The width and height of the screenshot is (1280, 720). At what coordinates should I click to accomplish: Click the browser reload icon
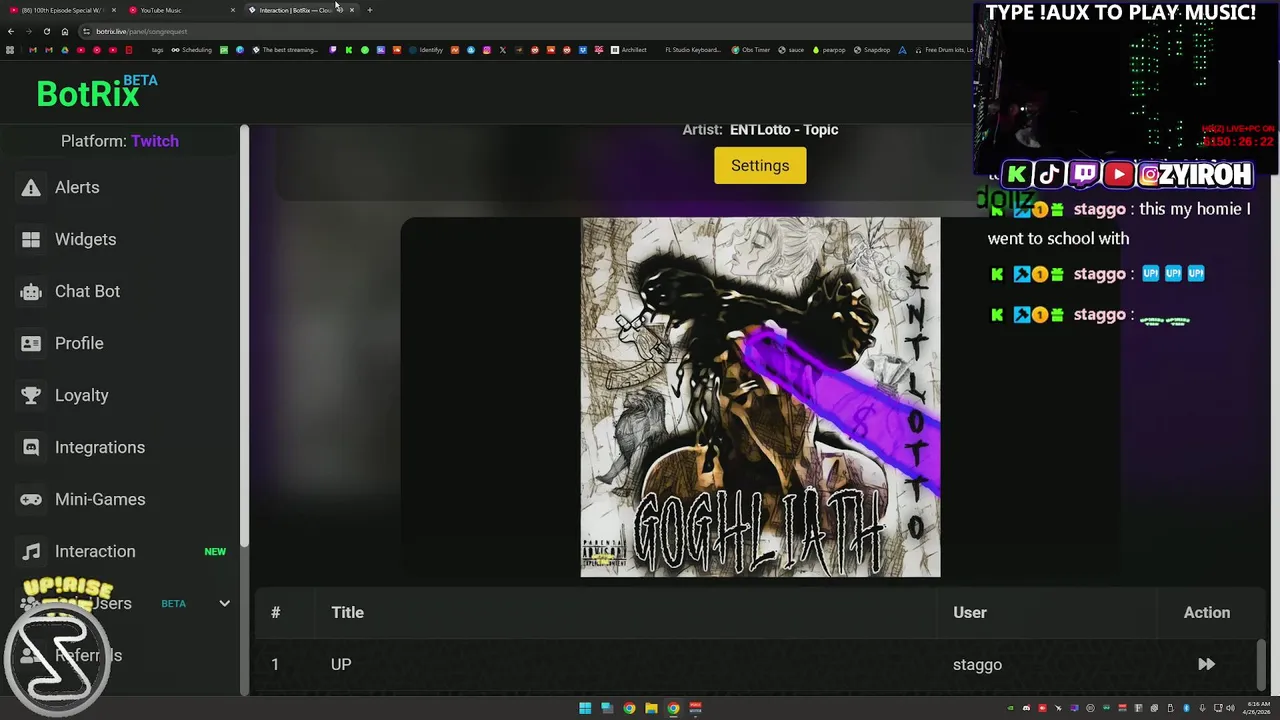(46, 31)
